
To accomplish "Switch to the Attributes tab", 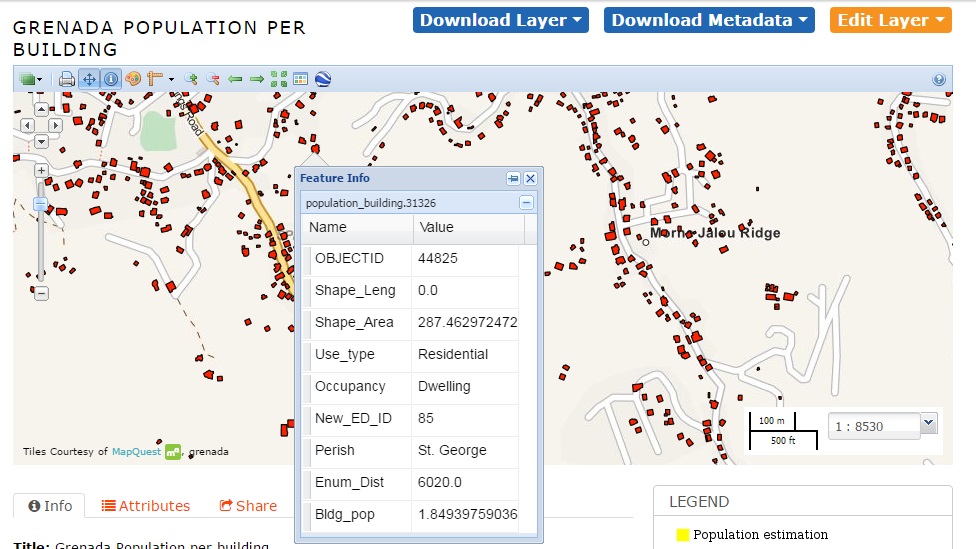I will 146,506.
